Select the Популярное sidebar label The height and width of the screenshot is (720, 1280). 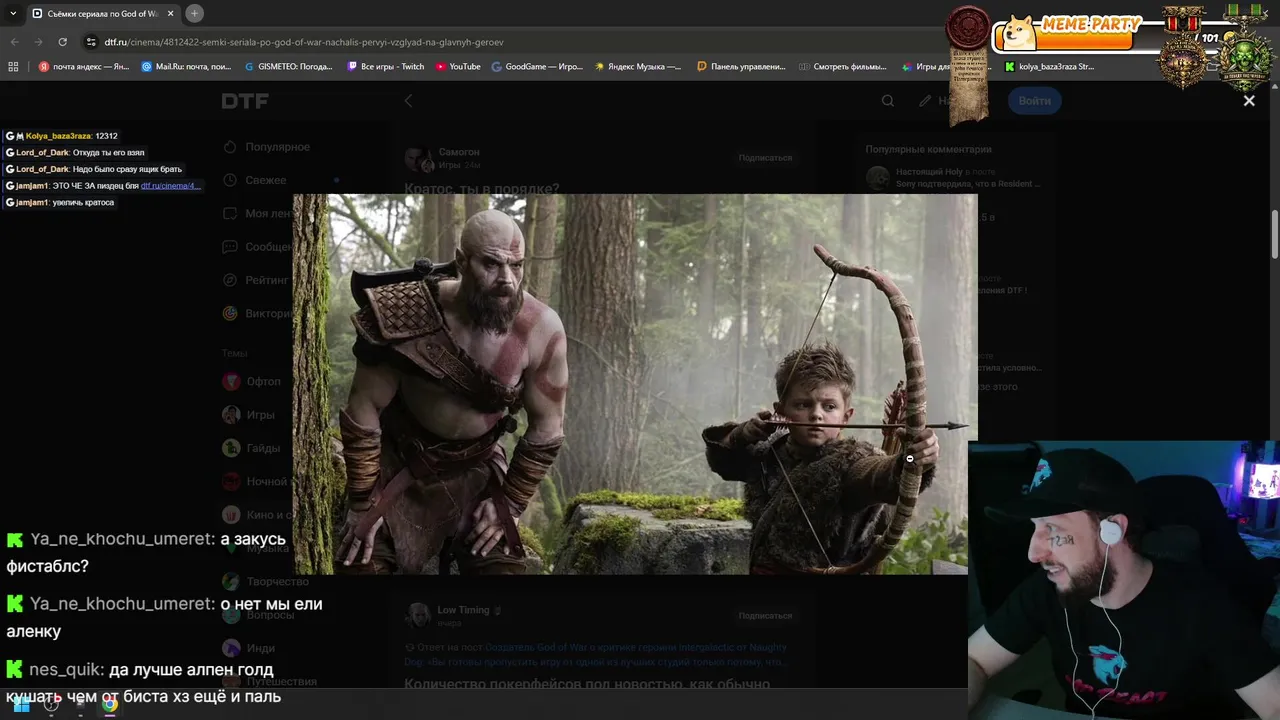click(278, 147)
